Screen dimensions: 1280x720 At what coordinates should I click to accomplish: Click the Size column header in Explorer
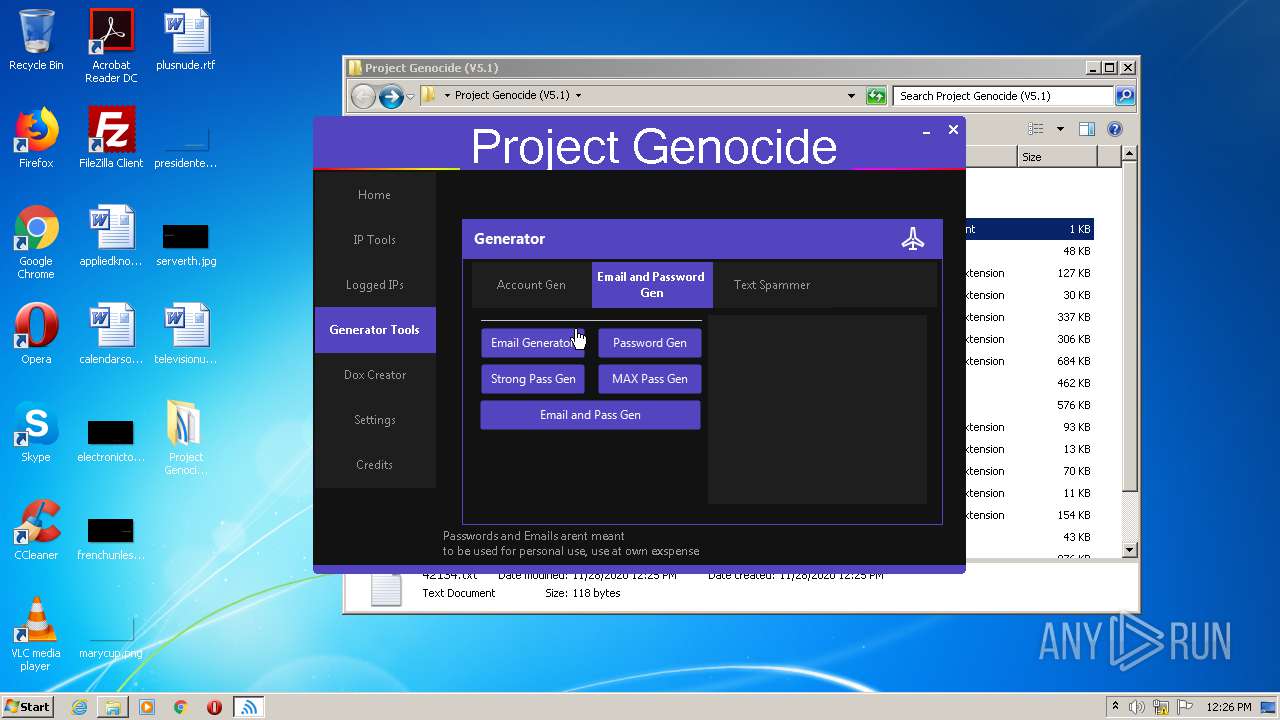(x=1057, y=157)
